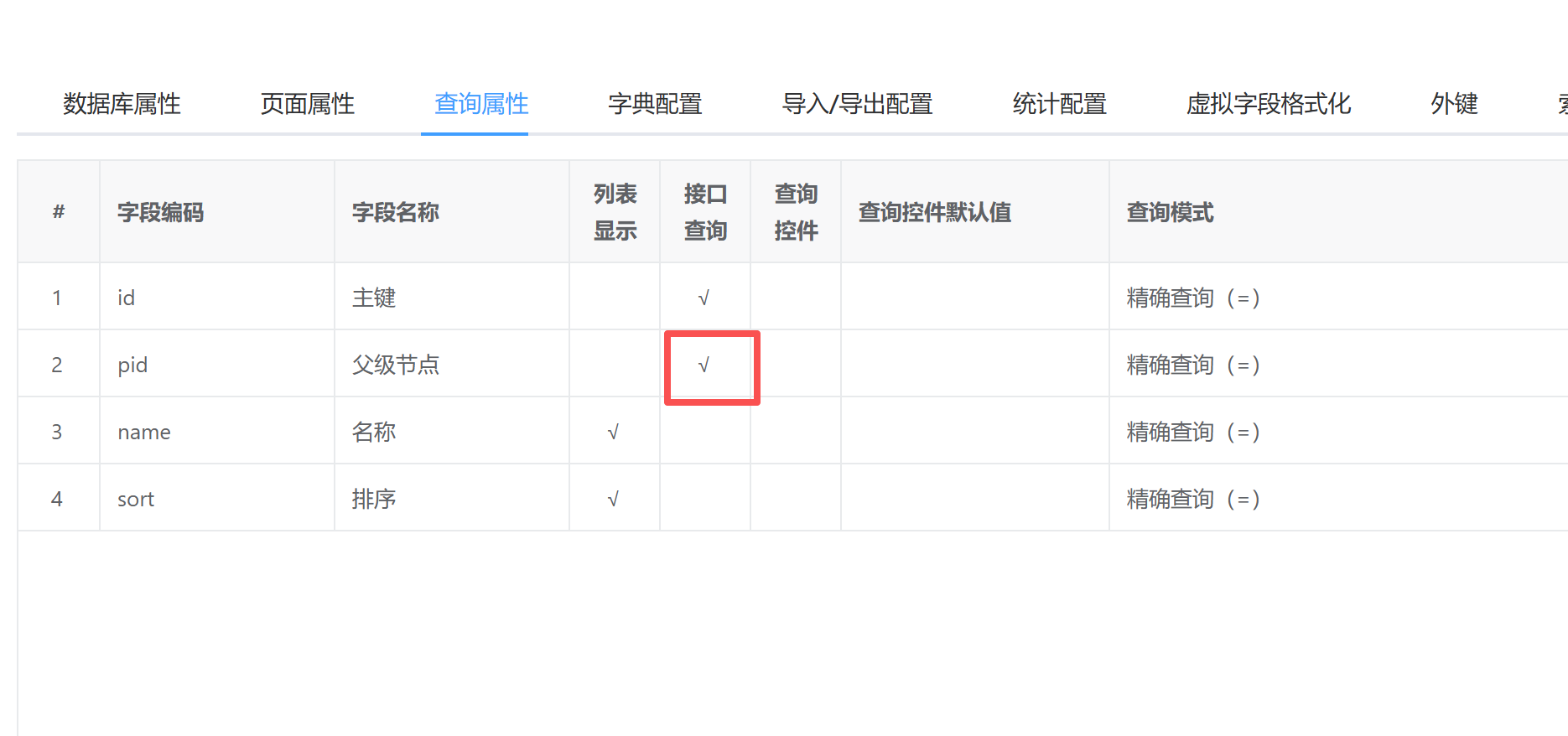Image resolution: width=1568 pixels, height=736 pixels.
Task: Toggle 列表显示 checkmark for the sort row
Action: (614, 499)
